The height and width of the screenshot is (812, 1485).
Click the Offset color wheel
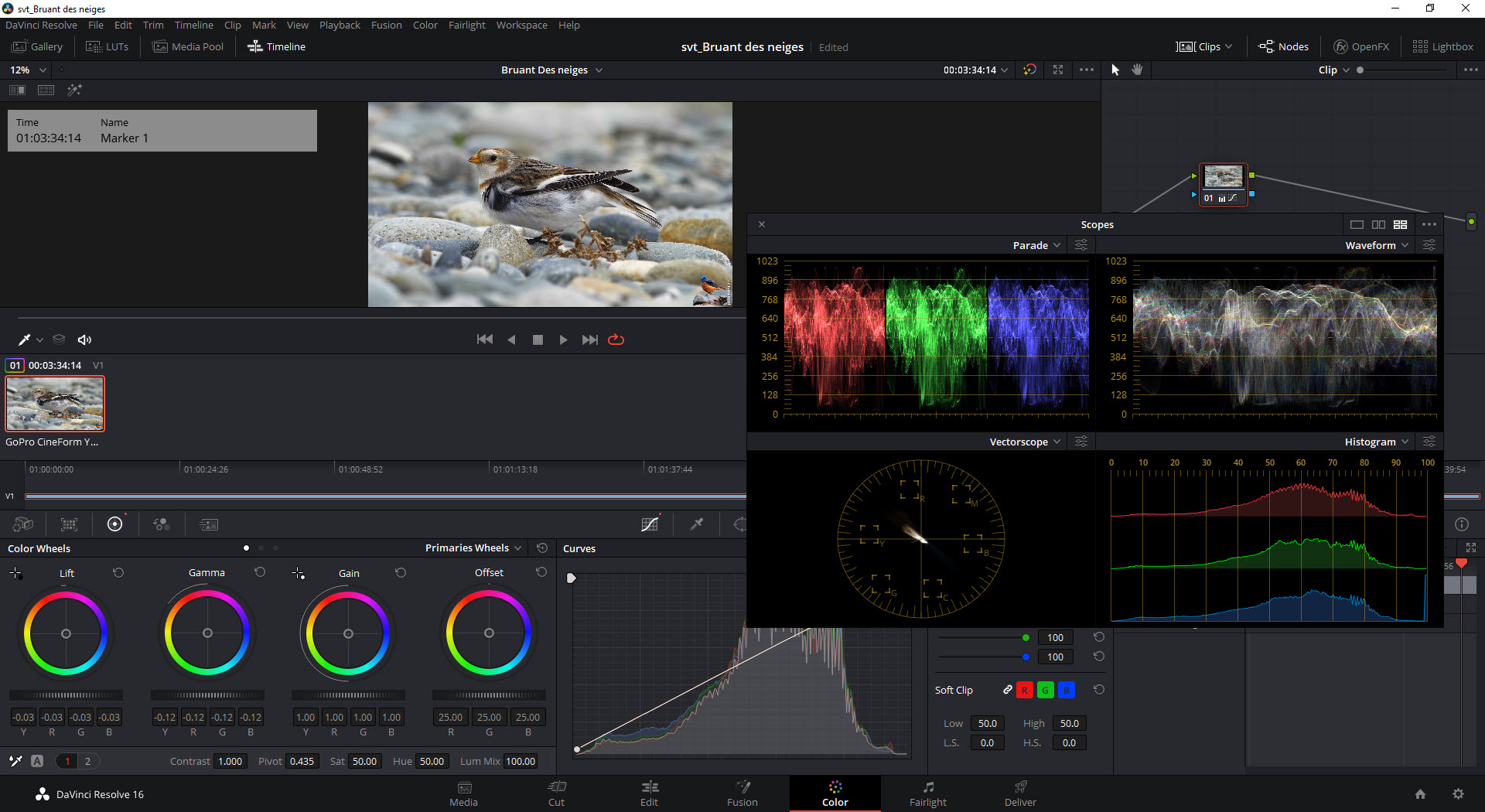[x=489, y=633]
